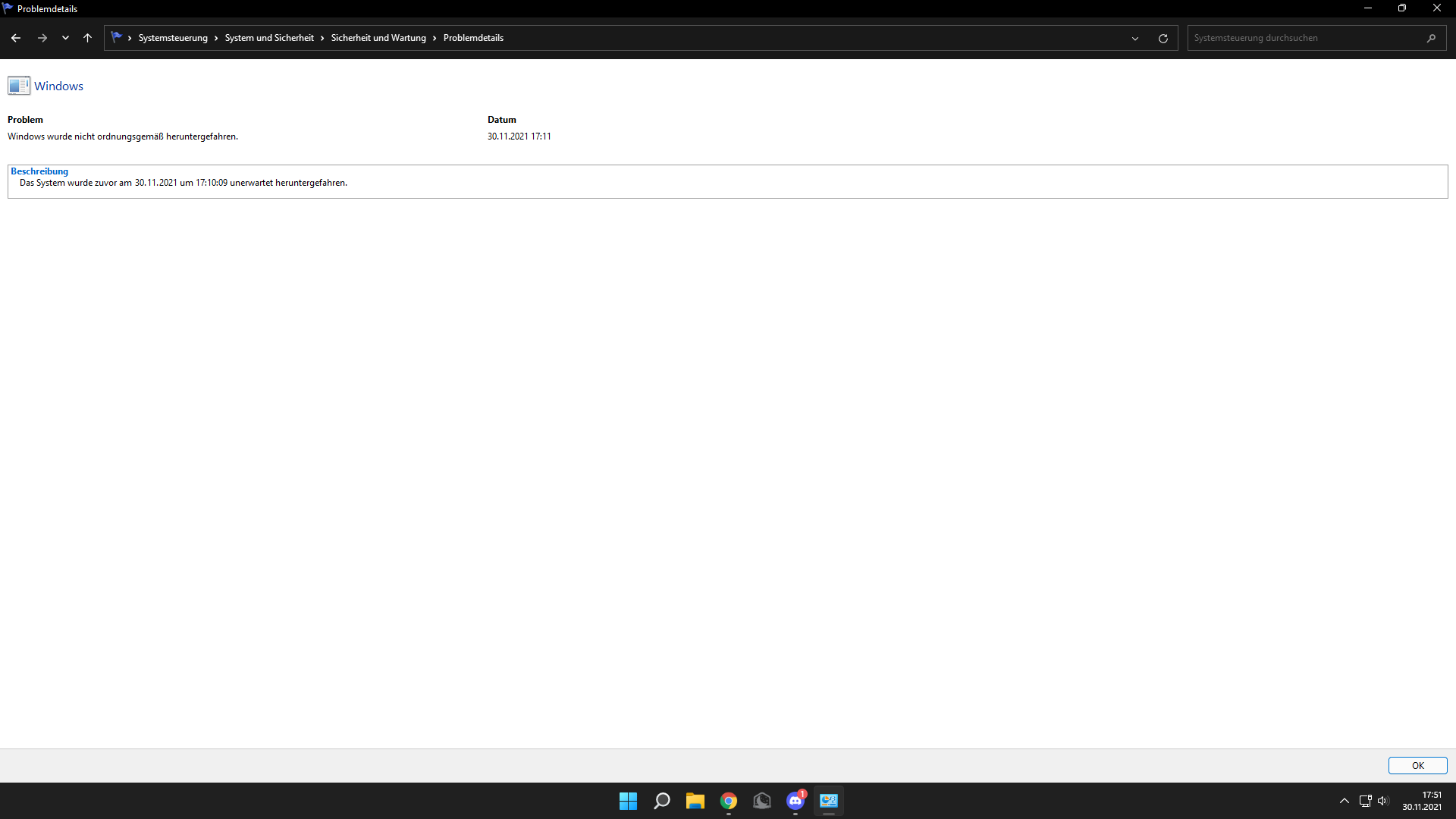Click the flag icon in address bar

(116, 37)
